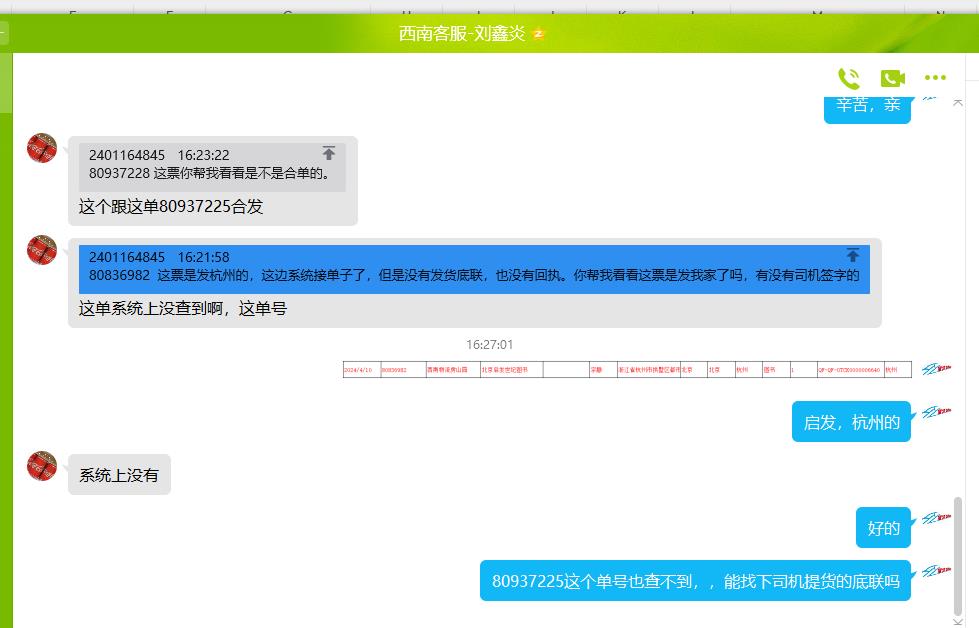Select the "系统上没有" message bubble

pos(119,475)
